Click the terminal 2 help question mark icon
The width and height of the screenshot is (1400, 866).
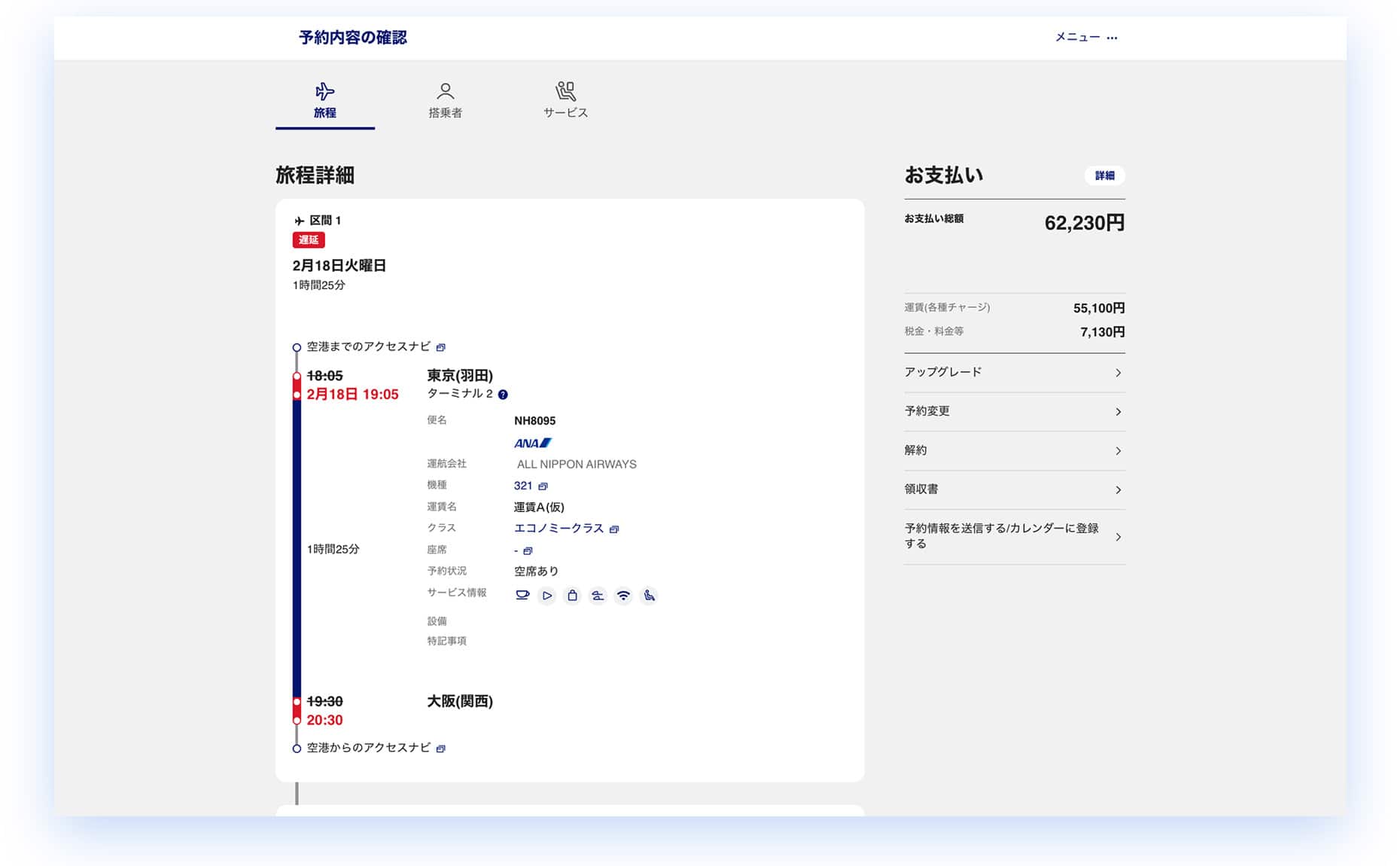(x=503, y=395)
